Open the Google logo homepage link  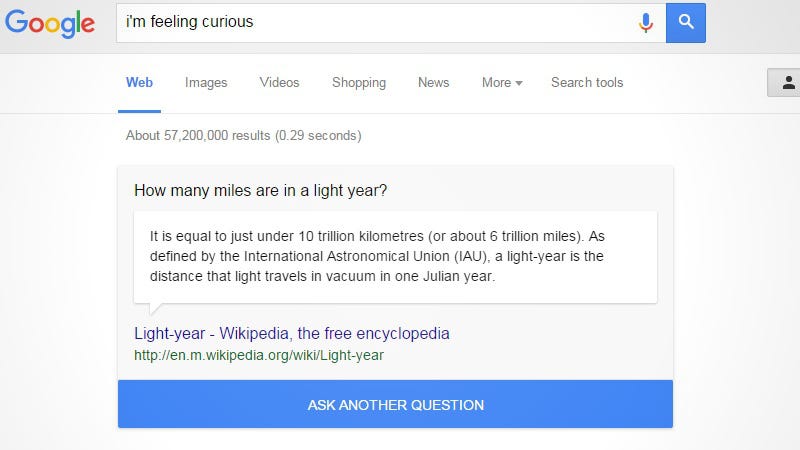pos(50,23)
